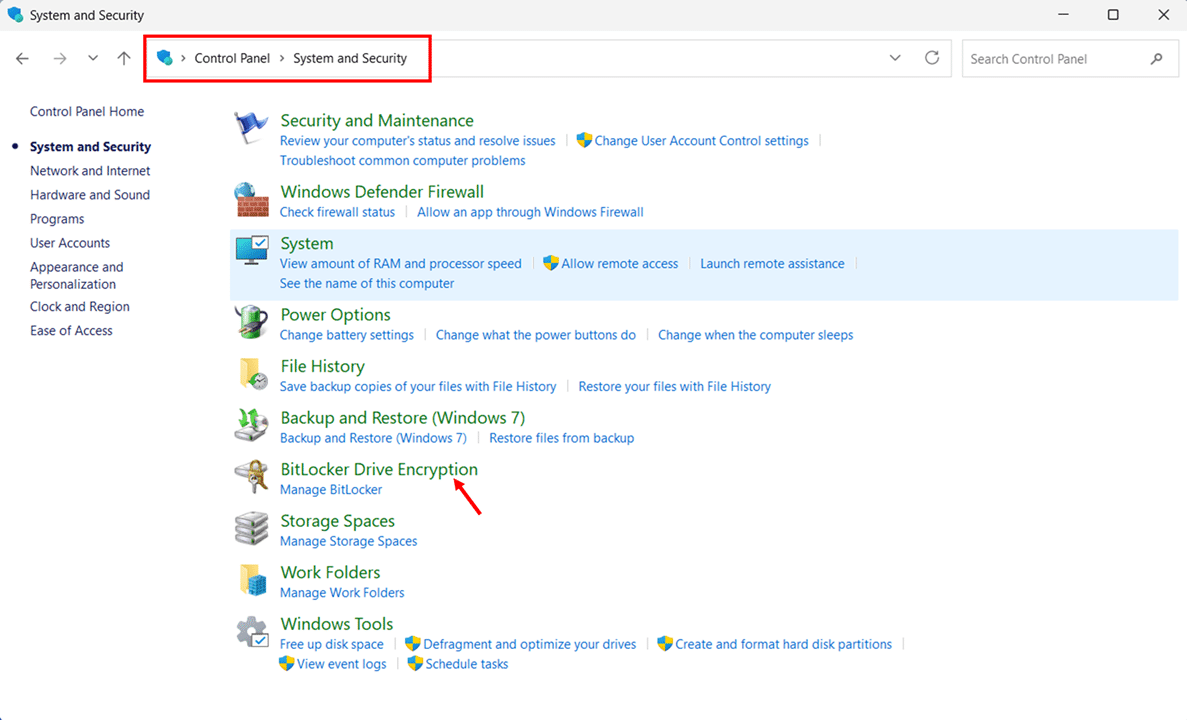Click the Windows Tools gear icon
1187x720 pixels.
tap(251, 633)
